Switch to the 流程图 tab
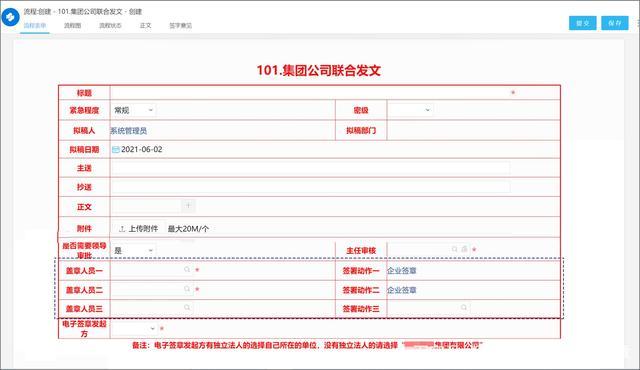Viewport: 640px width, 370px height. point(72,25)
